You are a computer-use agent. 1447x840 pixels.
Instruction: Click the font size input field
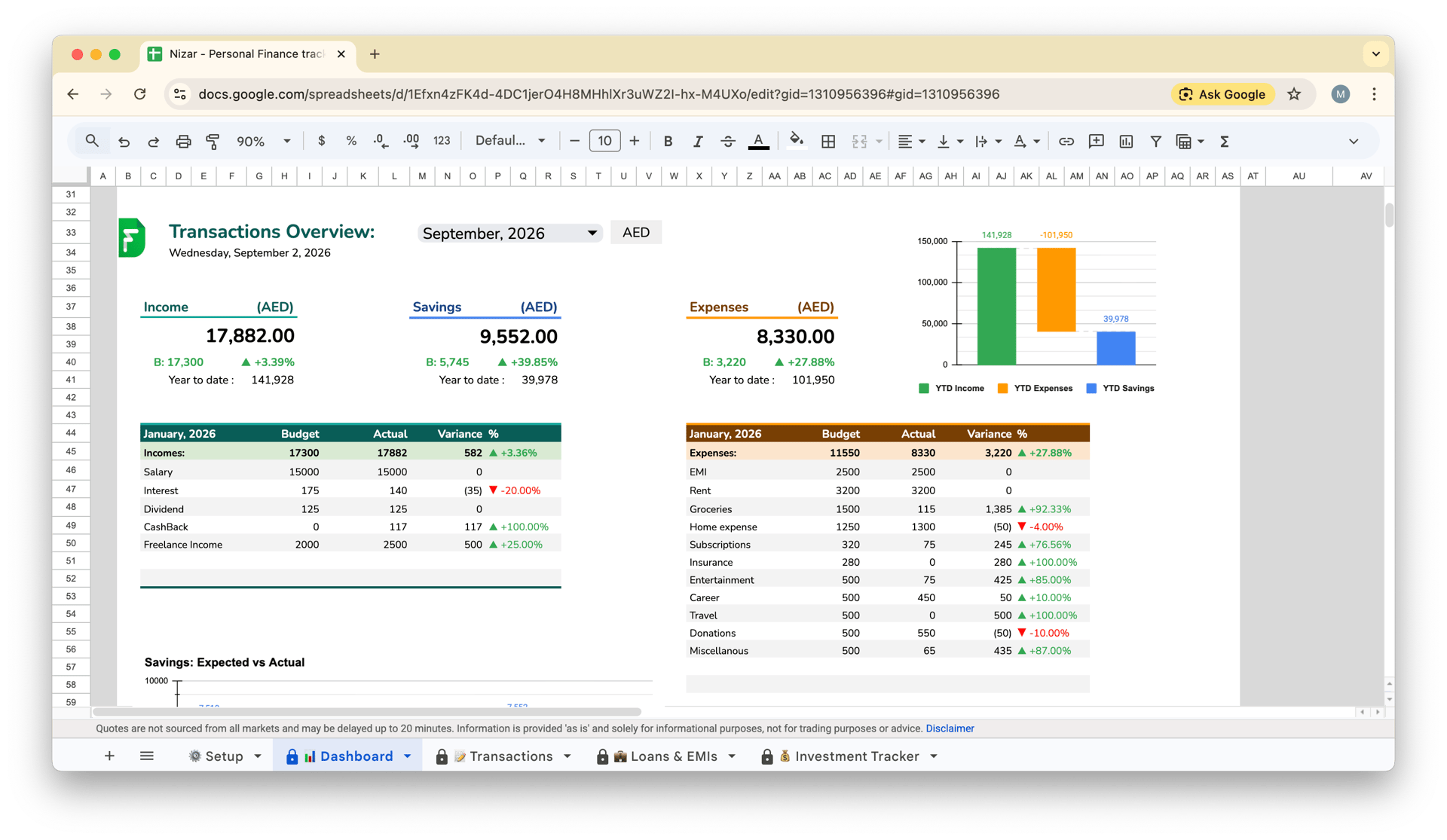[604, 141]
